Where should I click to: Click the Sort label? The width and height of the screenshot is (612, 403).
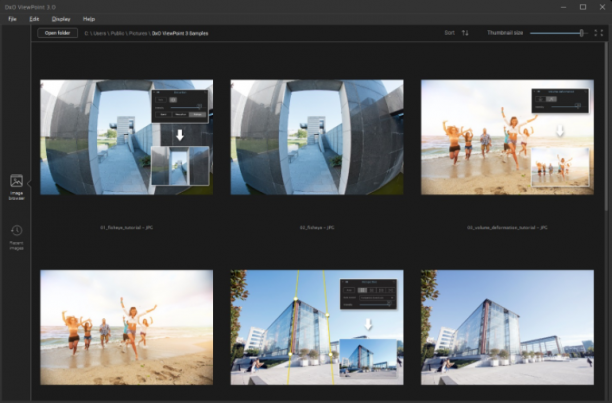coord(450,33)
